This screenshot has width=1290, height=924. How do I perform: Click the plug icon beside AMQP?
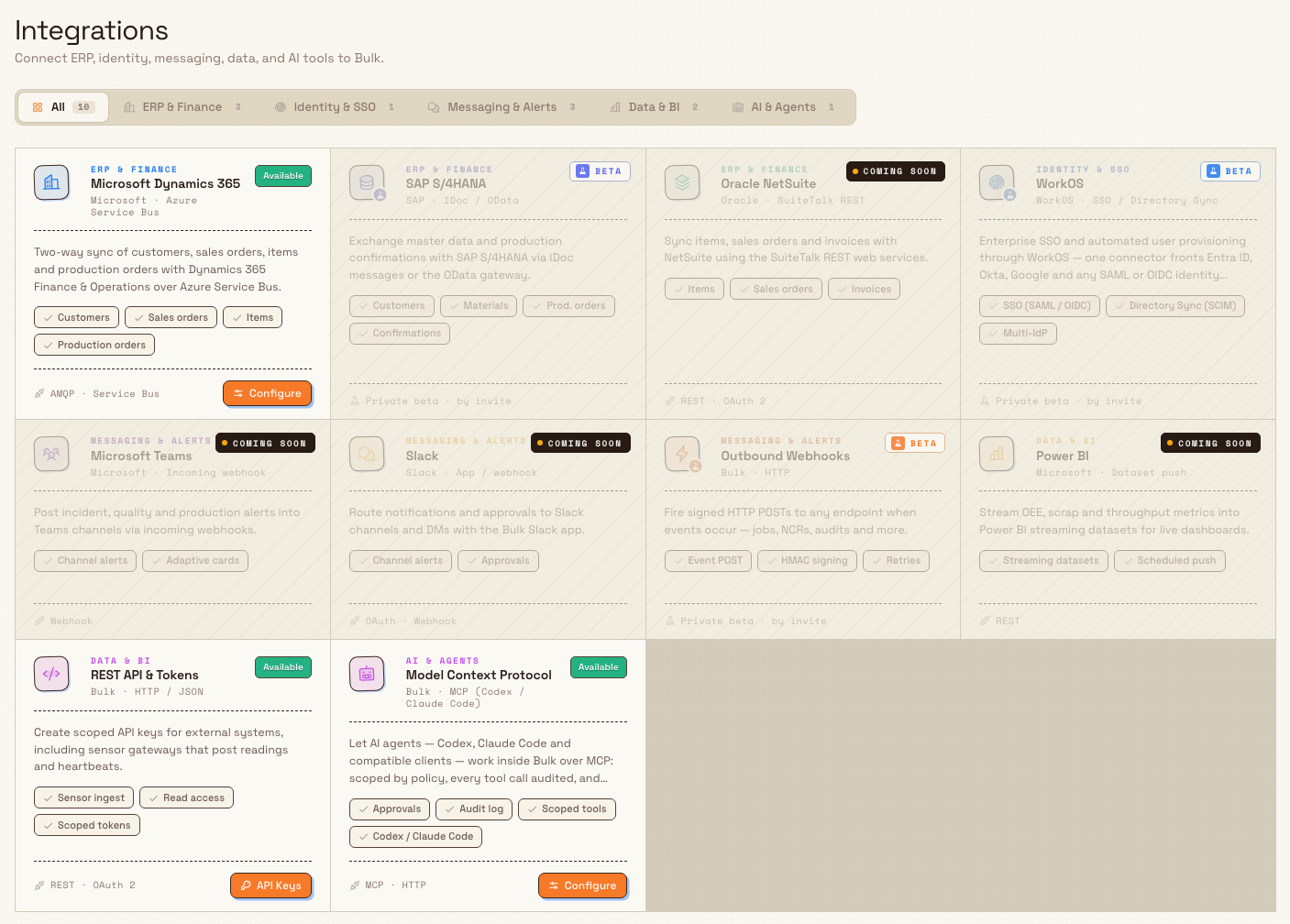[39, 394]
